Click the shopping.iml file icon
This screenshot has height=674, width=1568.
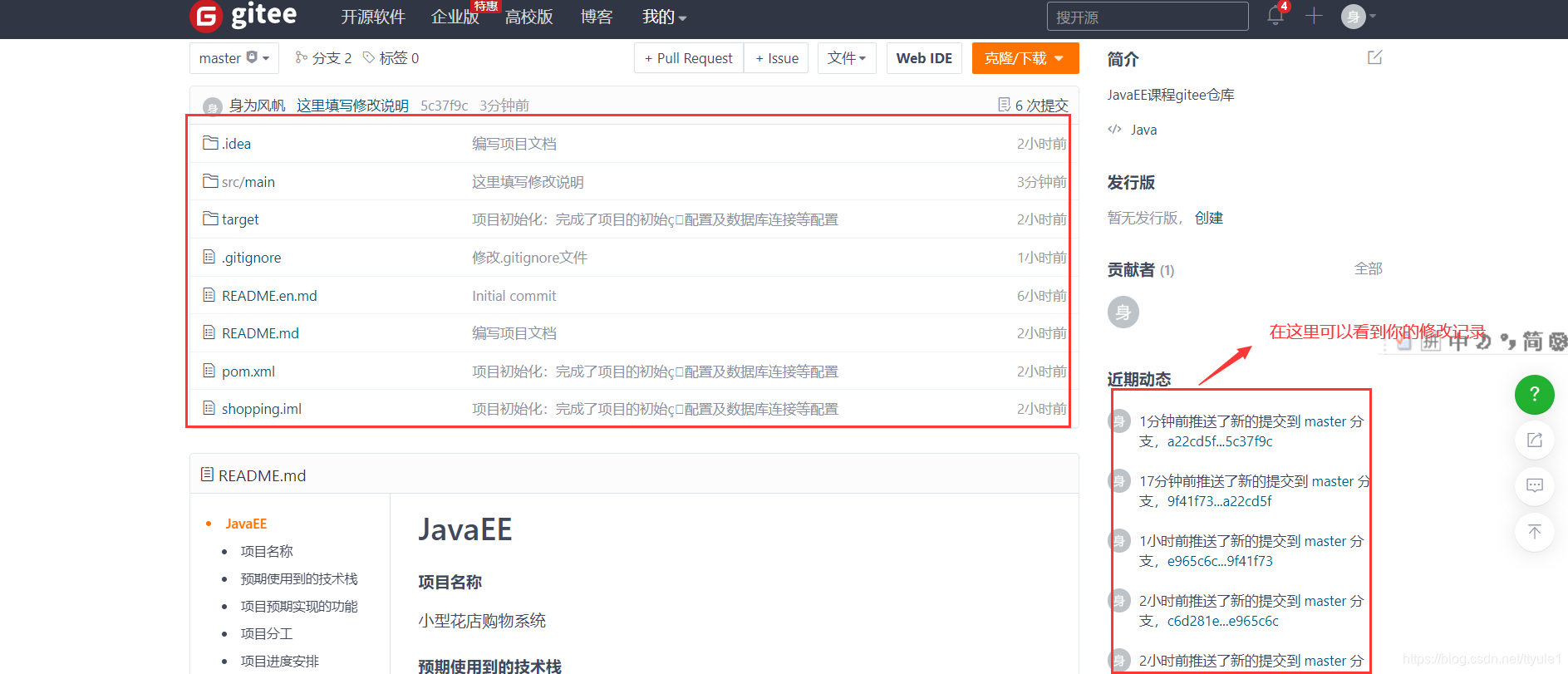click(209, 408)
